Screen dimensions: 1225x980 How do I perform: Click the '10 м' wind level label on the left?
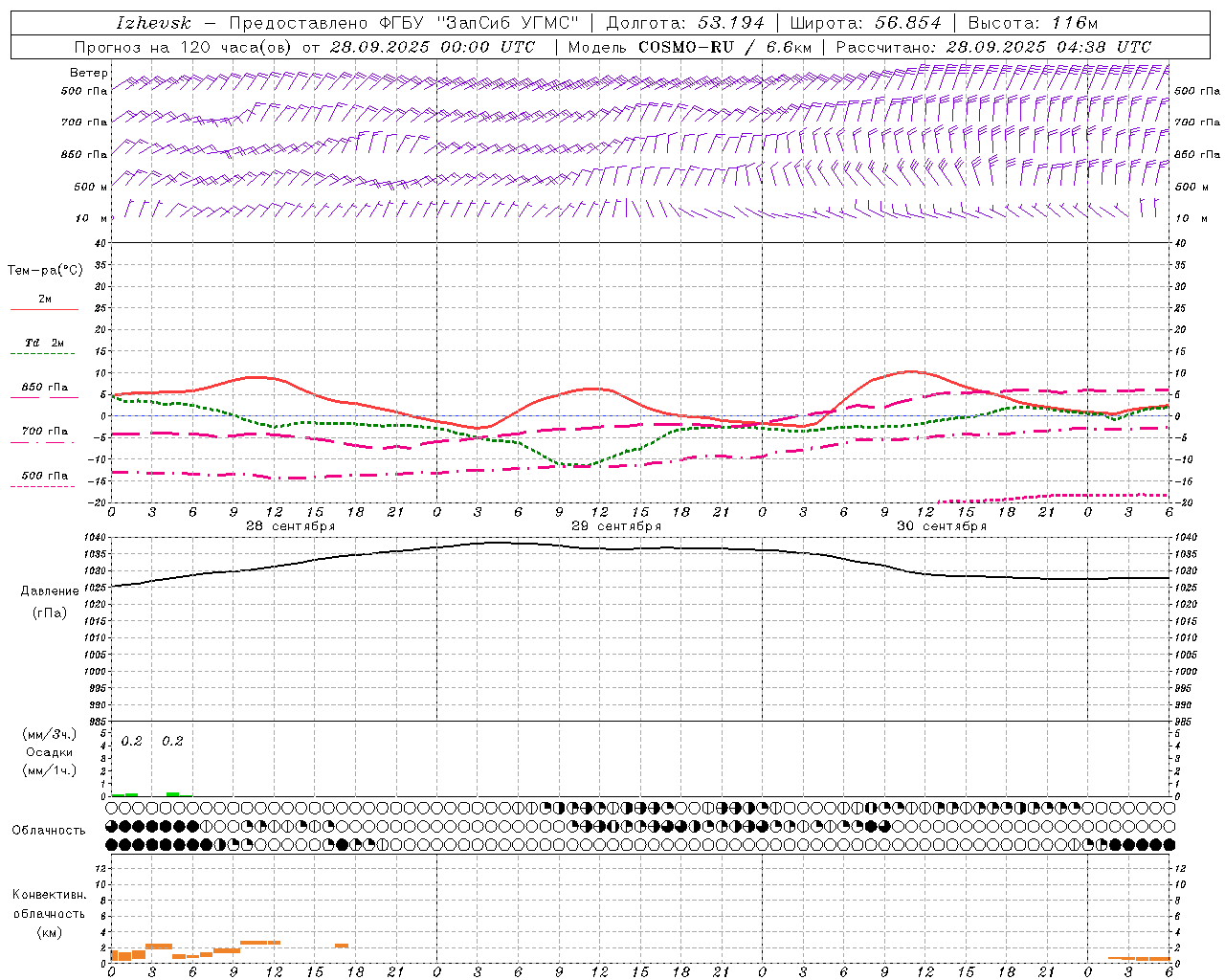coord(92,218)
